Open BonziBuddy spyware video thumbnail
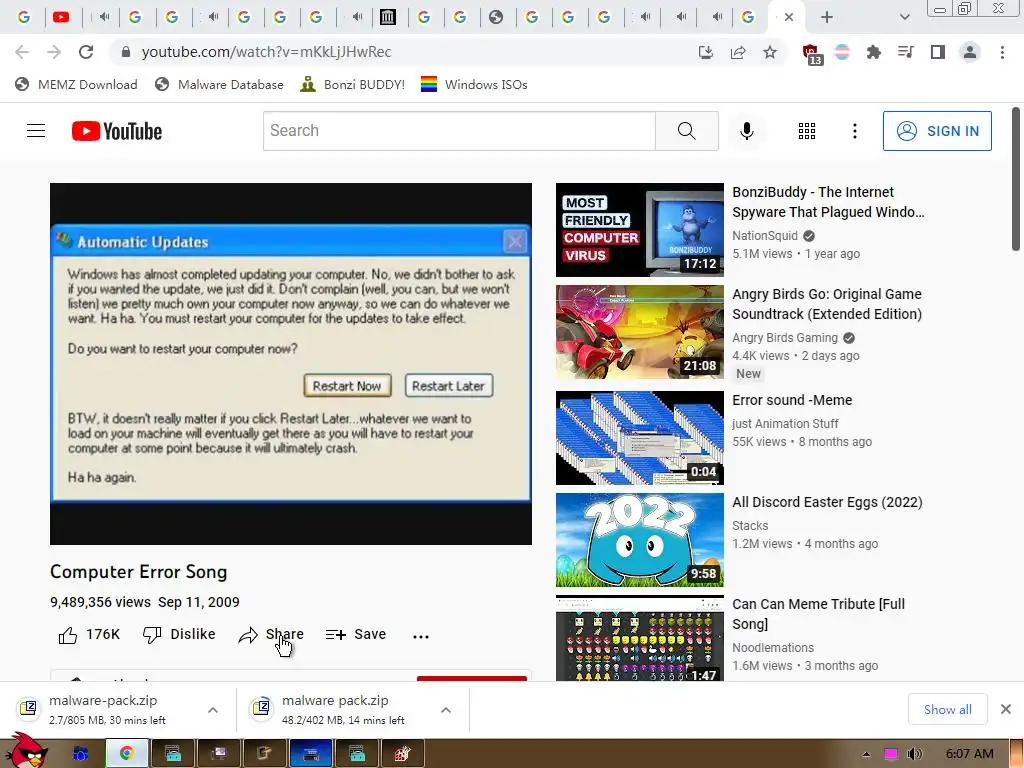 (640, 230)
